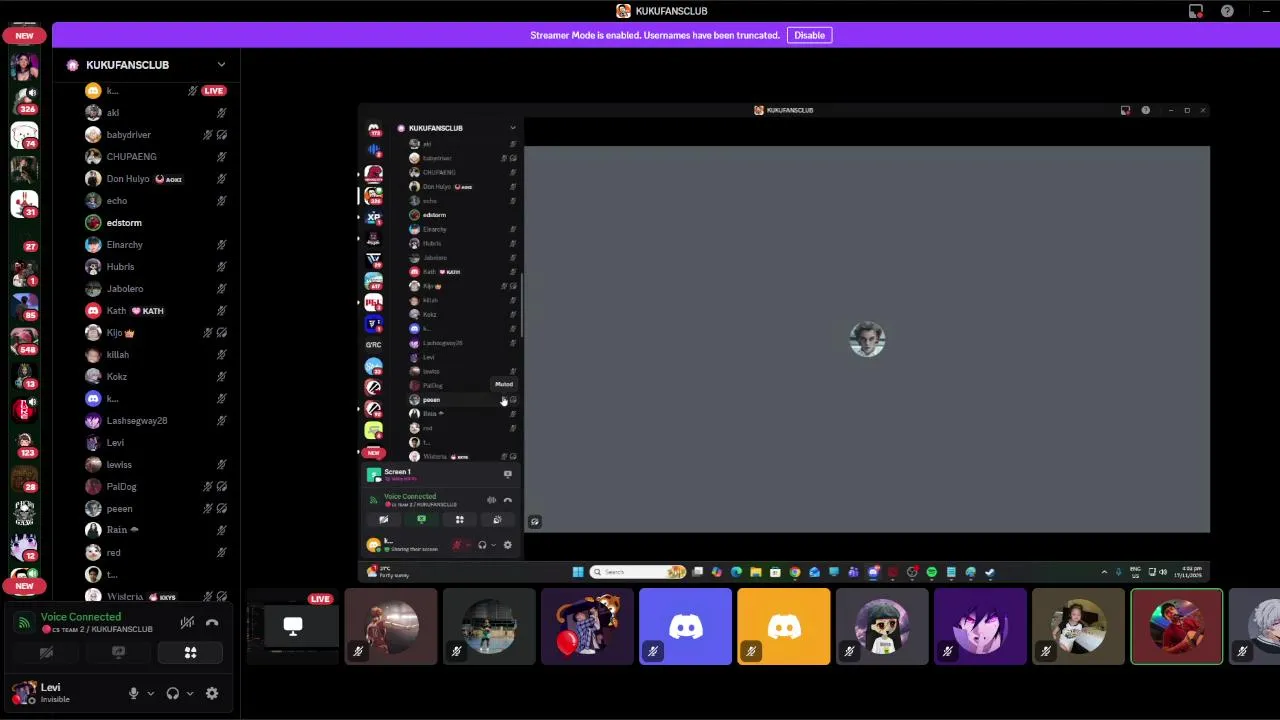Screen dimensions: 1280x720
Task: Select lewiss in the voice member list
Action: [x=155, y=465]
